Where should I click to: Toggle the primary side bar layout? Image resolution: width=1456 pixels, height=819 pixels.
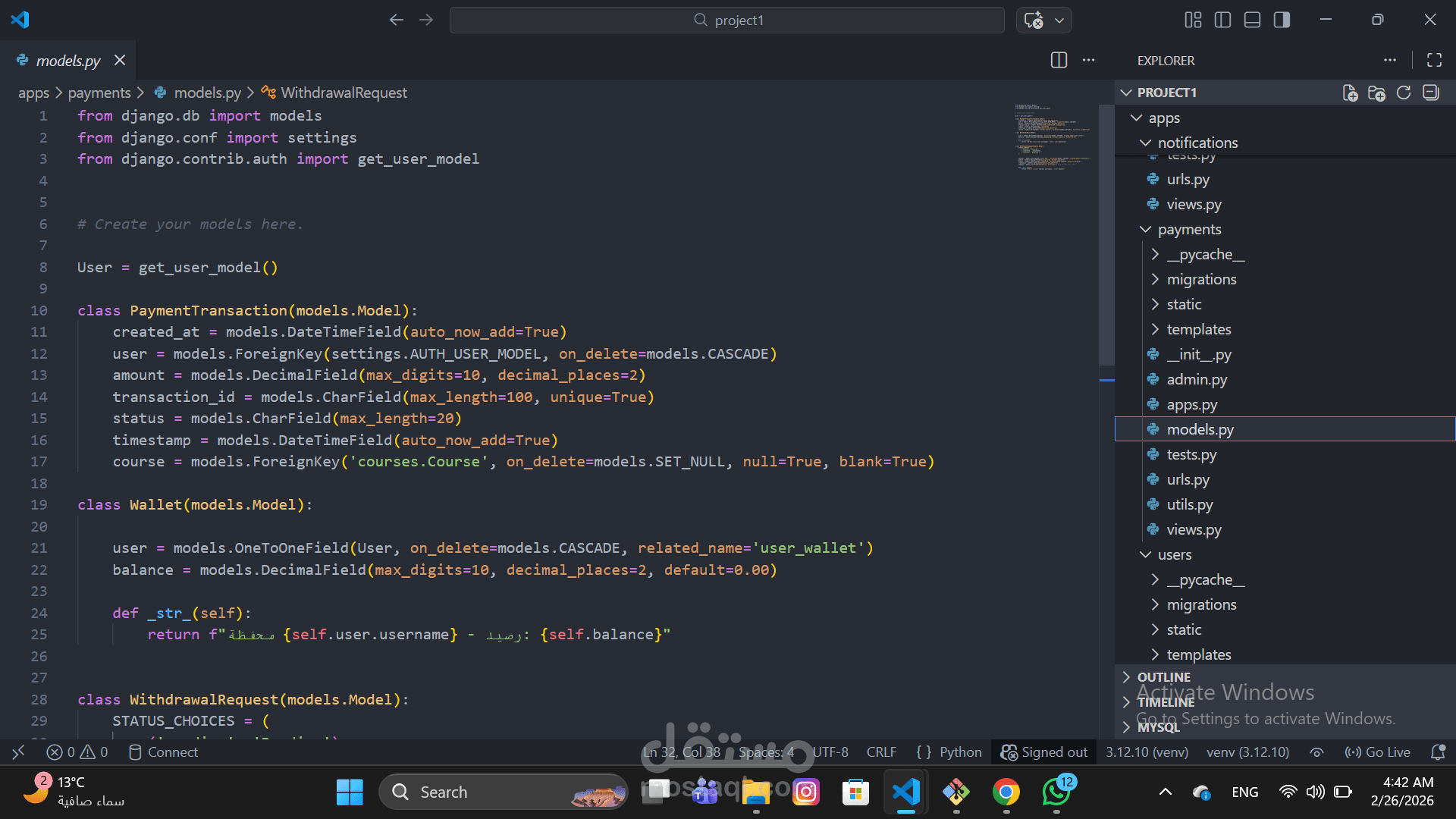(x=1222, y=20)
